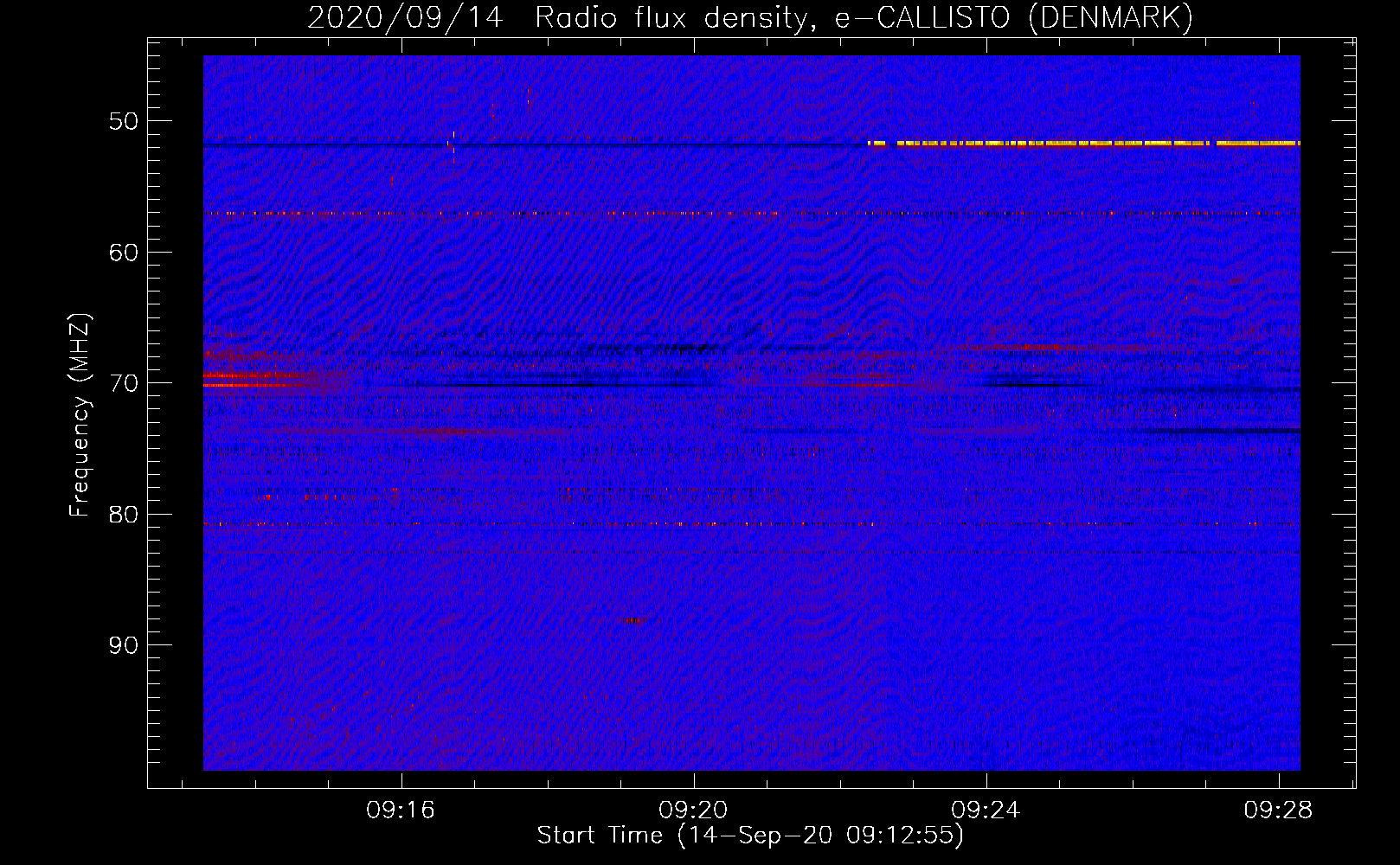Click the time axis label 09:24
Image resolution: width=1400 pixels, height=865 pixels.
(x=986, y=811)
